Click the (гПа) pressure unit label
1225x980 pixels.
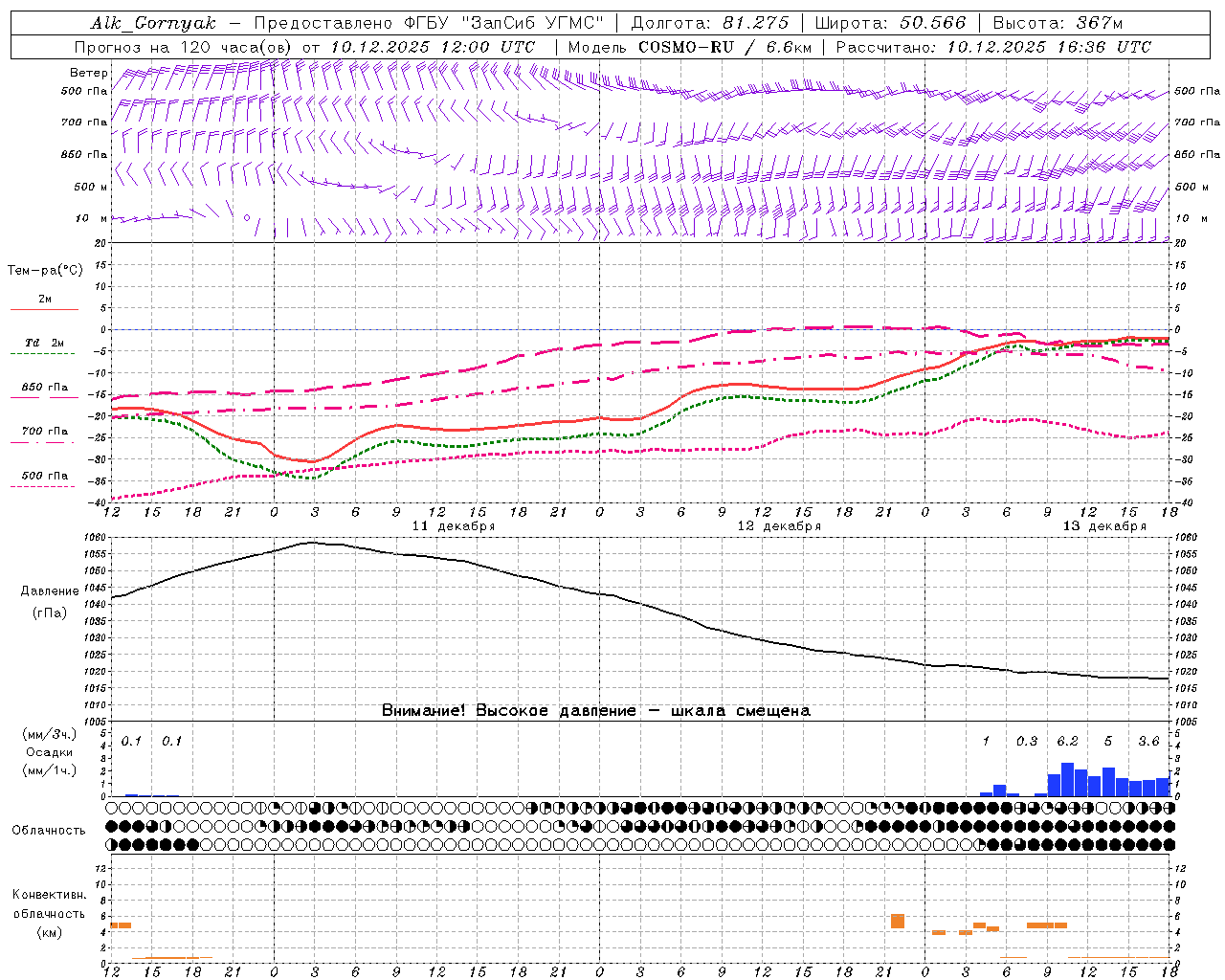click(50, 612)
